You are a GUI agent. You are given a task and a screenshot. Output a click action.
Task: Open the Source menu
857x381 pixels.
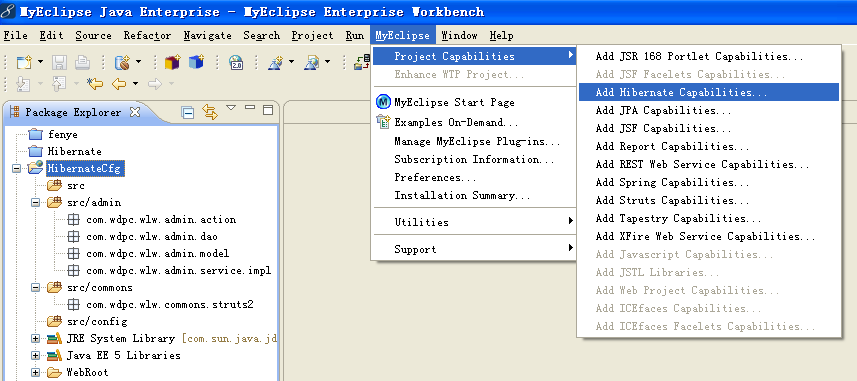(x=93, y=36)
